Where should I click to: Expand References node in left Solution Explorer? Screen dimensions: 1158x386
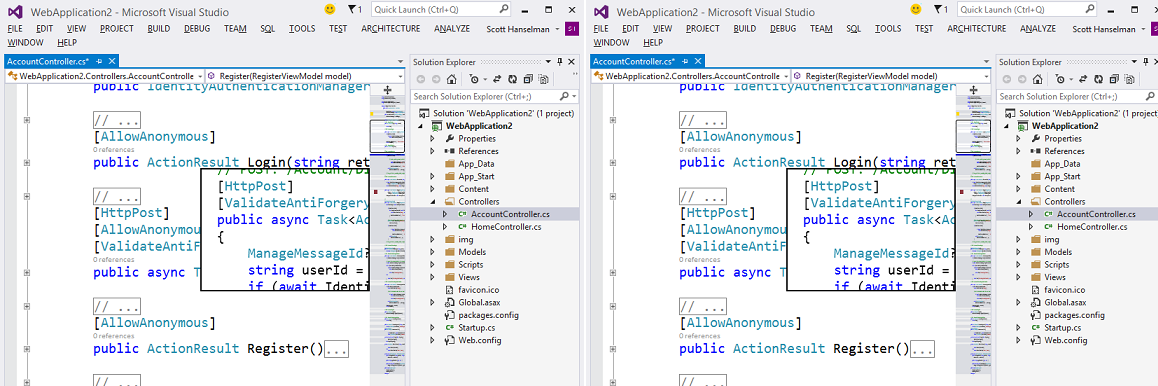point(433,151)
